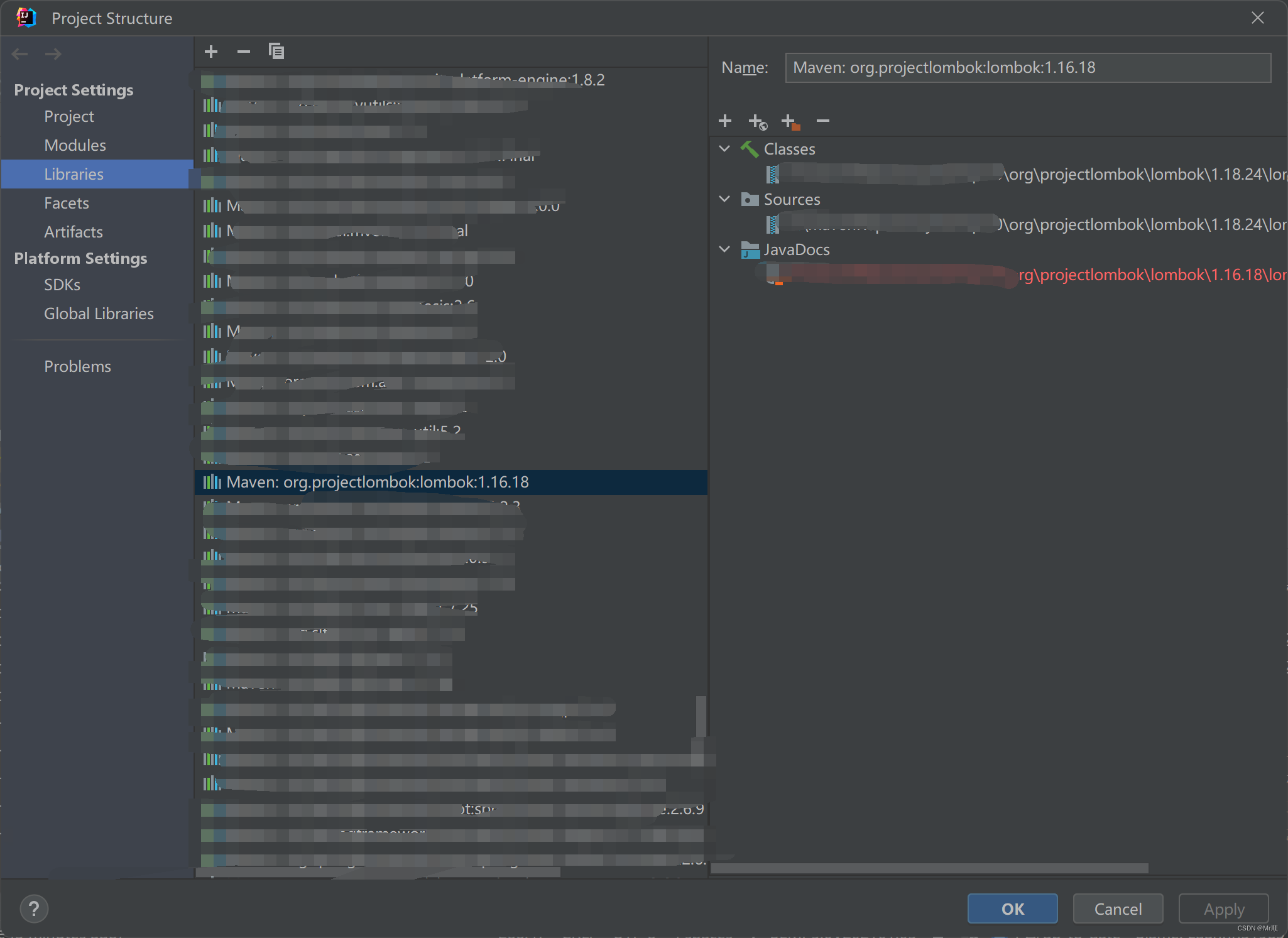The image size is (1288, 938).
Task: Click the minus icon above the library list
Action: coord(244,52)
